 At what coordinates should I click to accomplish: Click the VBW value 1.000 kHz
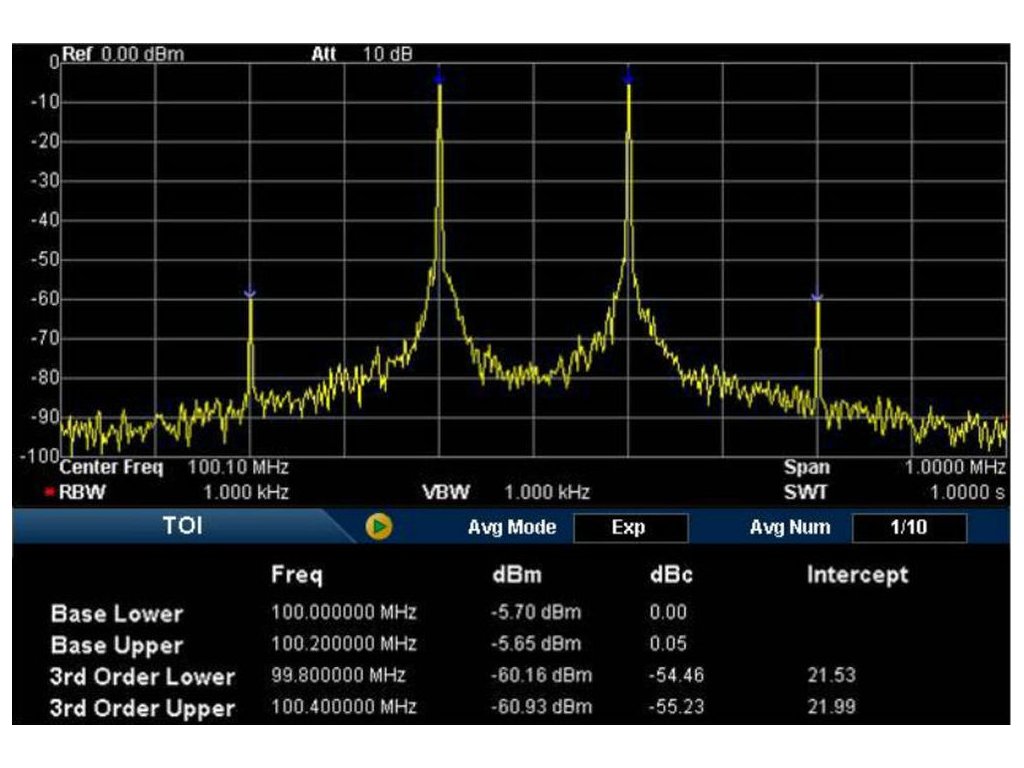547,492
